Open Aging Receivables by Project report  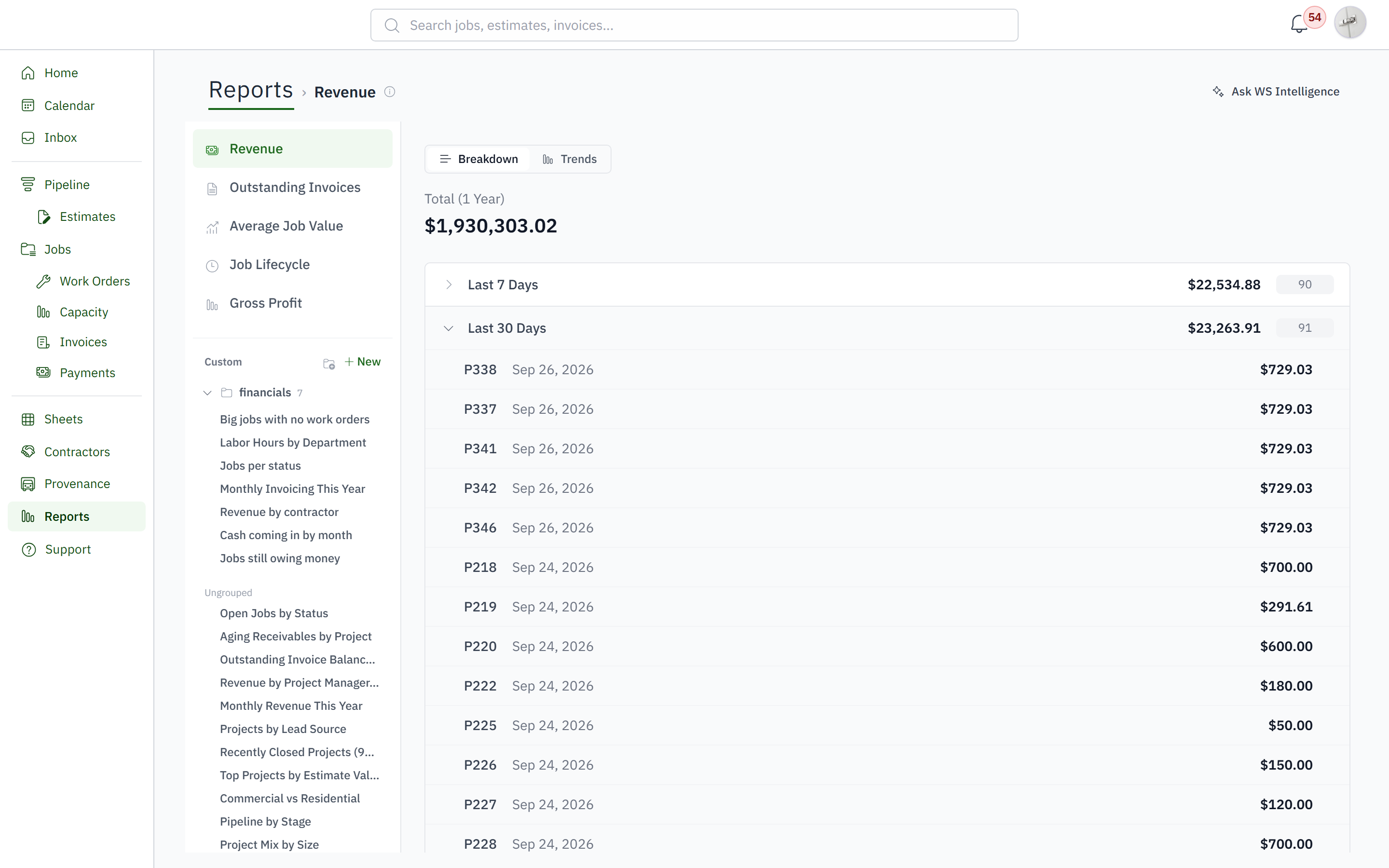pyautogui.click(x=296, y=637)
